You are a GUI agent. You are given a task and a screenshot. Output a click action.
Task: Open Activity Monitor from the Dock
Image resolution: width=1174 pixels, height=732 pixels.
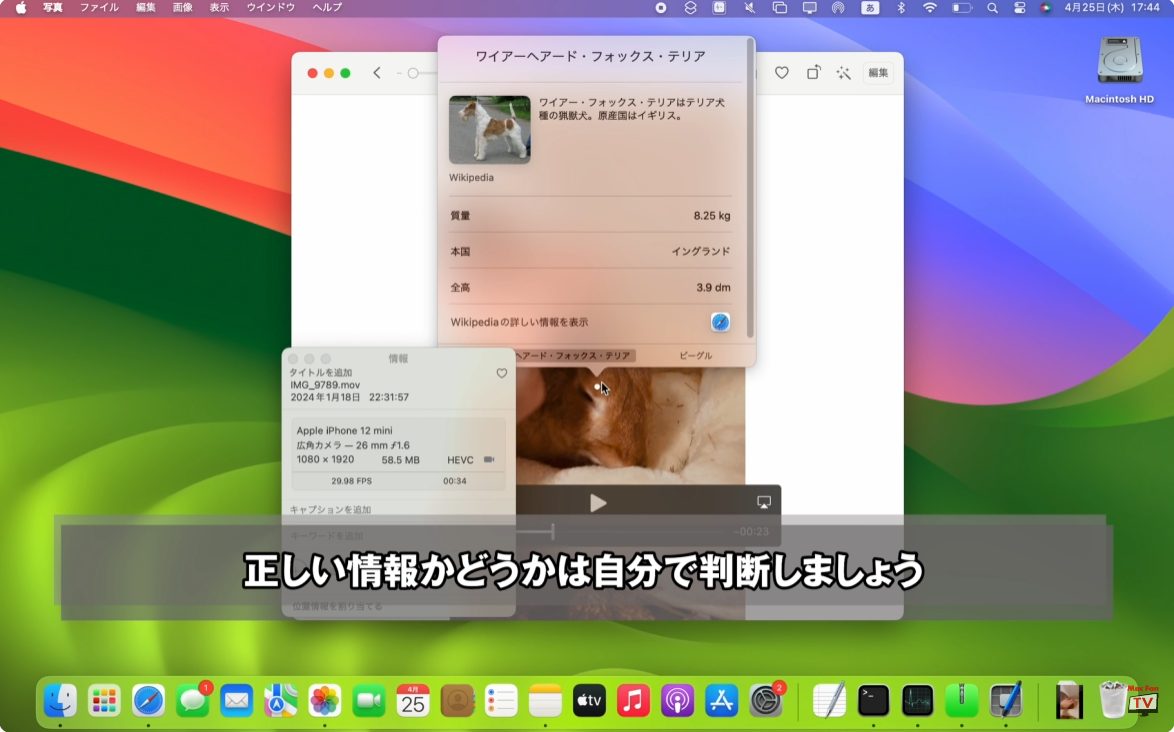pyautogui.click(x=918, y=701)
